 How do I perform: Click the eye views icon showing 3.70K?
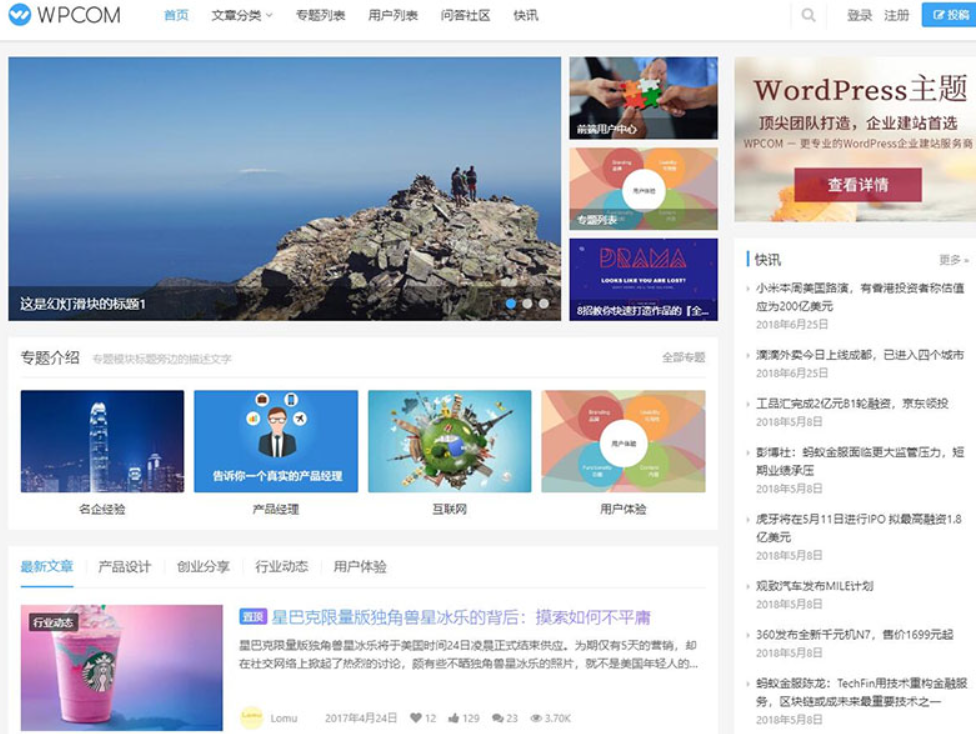tap(536, 718)
